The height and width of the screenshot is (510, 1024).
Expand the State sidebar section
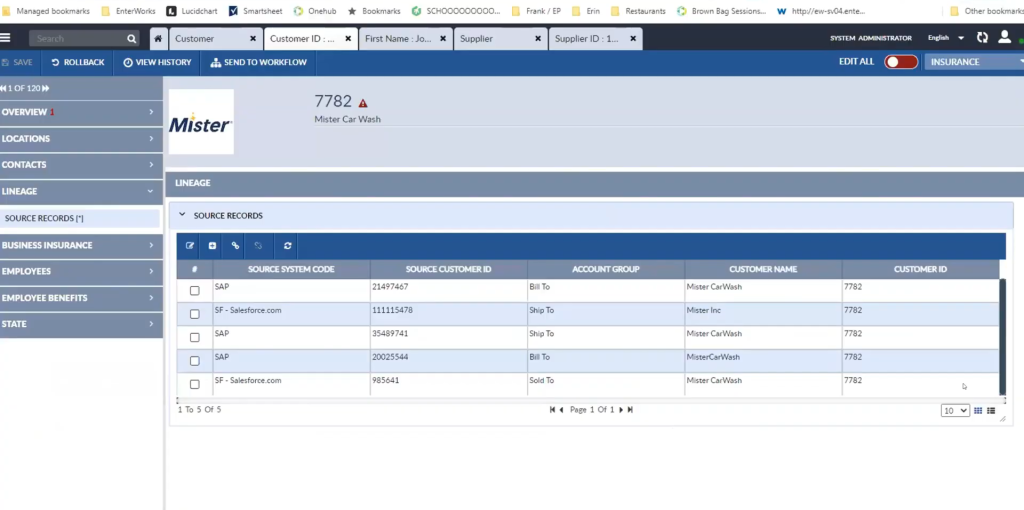(81, 324)
